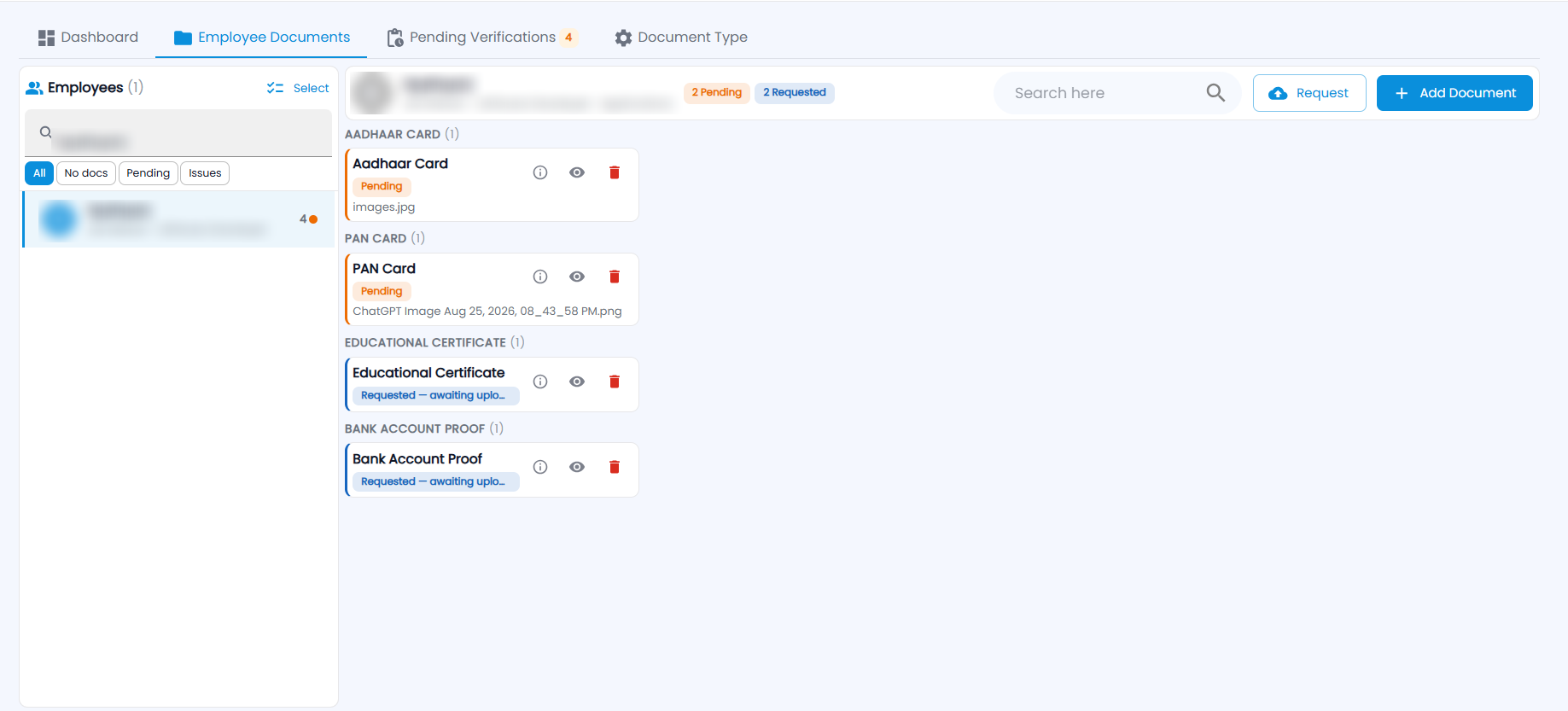This screenshot has width=1568, height=711.
Task: Click the Employees panel heading
Action: point(85,87)
